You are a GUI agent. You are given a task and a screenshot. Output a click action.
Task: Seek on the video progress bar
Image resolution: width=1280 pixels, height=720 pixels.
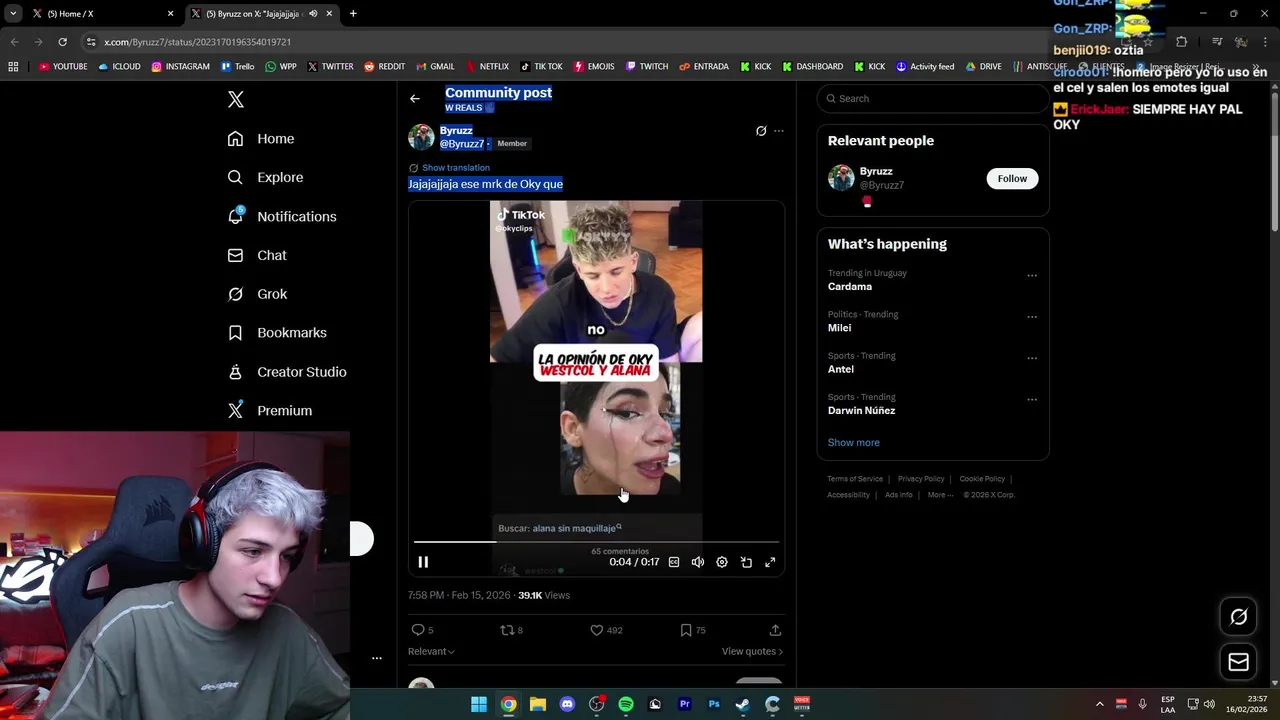click(596, 542)
